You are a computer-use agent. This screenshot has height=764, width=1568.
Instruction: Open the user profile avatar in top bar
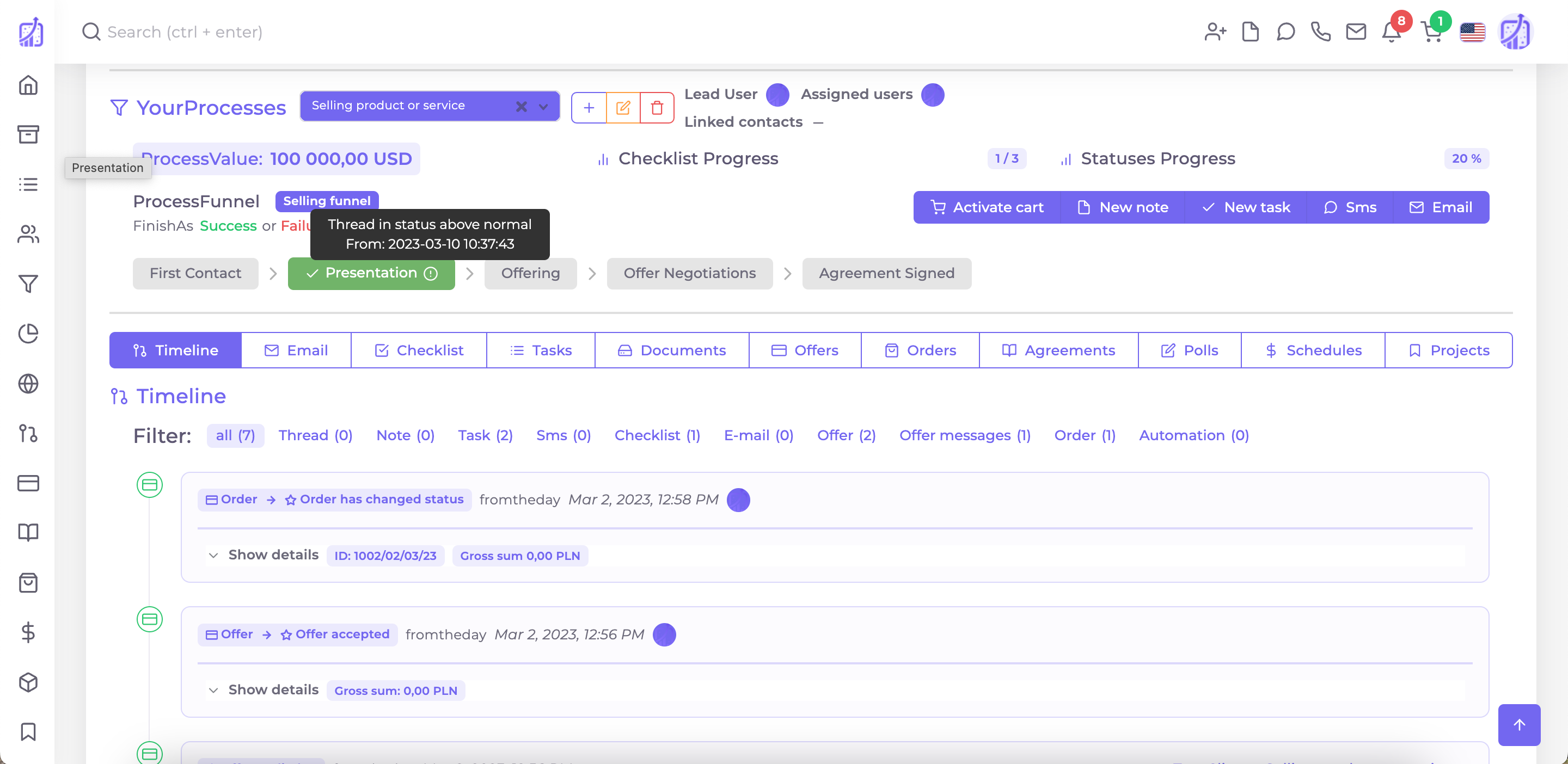(x=1516, y=32)
